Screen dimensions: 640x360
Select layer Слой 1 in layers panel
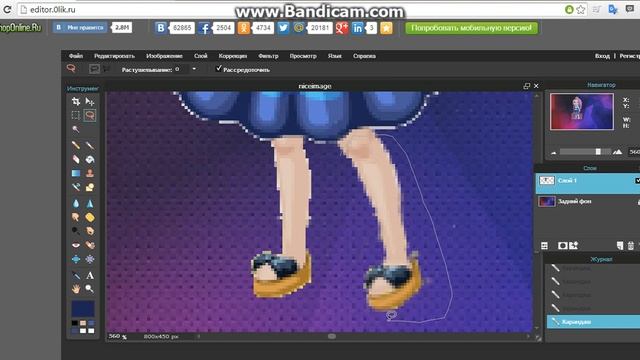(588, 183)
